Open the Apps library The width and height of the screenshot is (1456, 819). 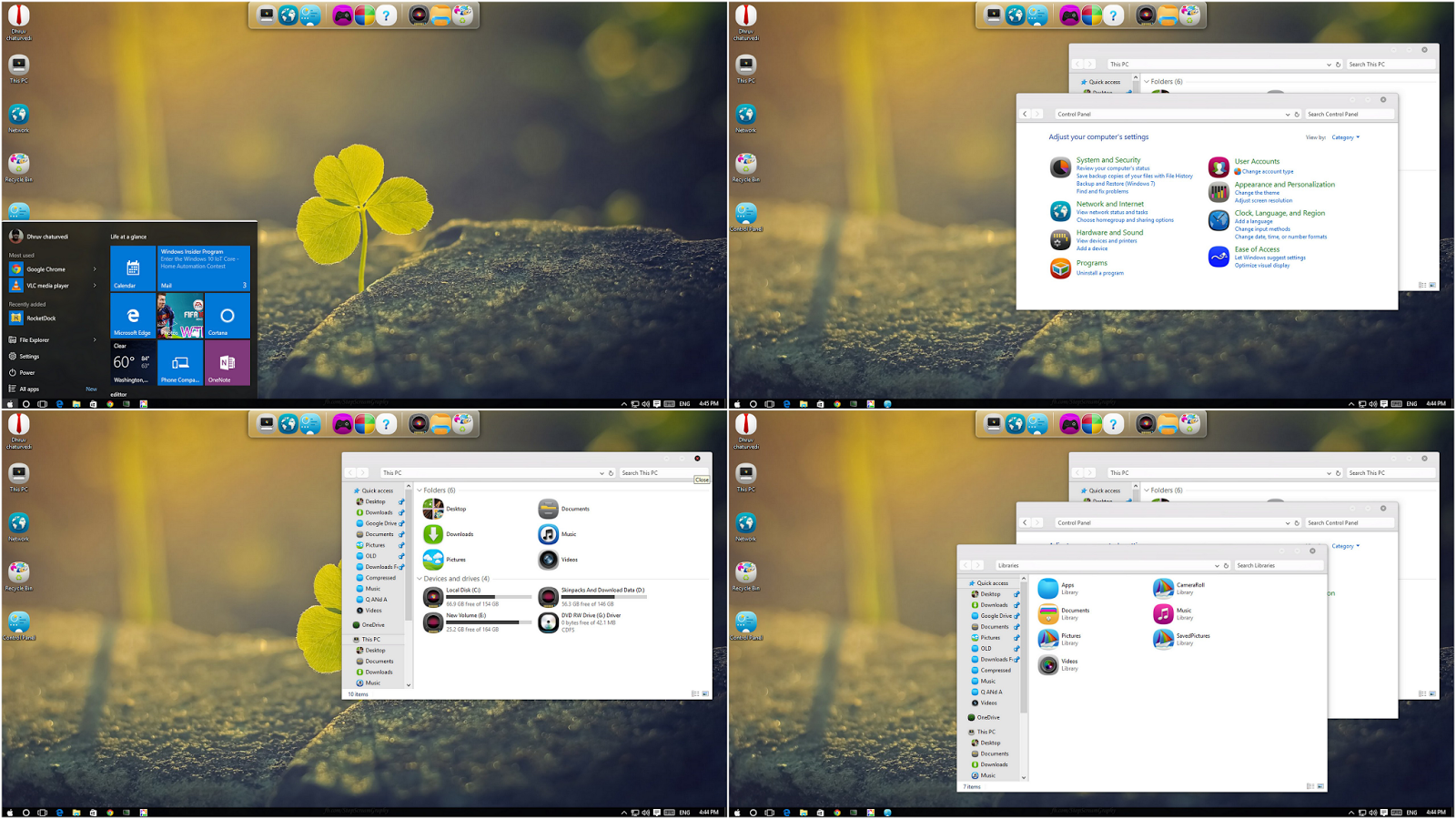click(1058, 589)
